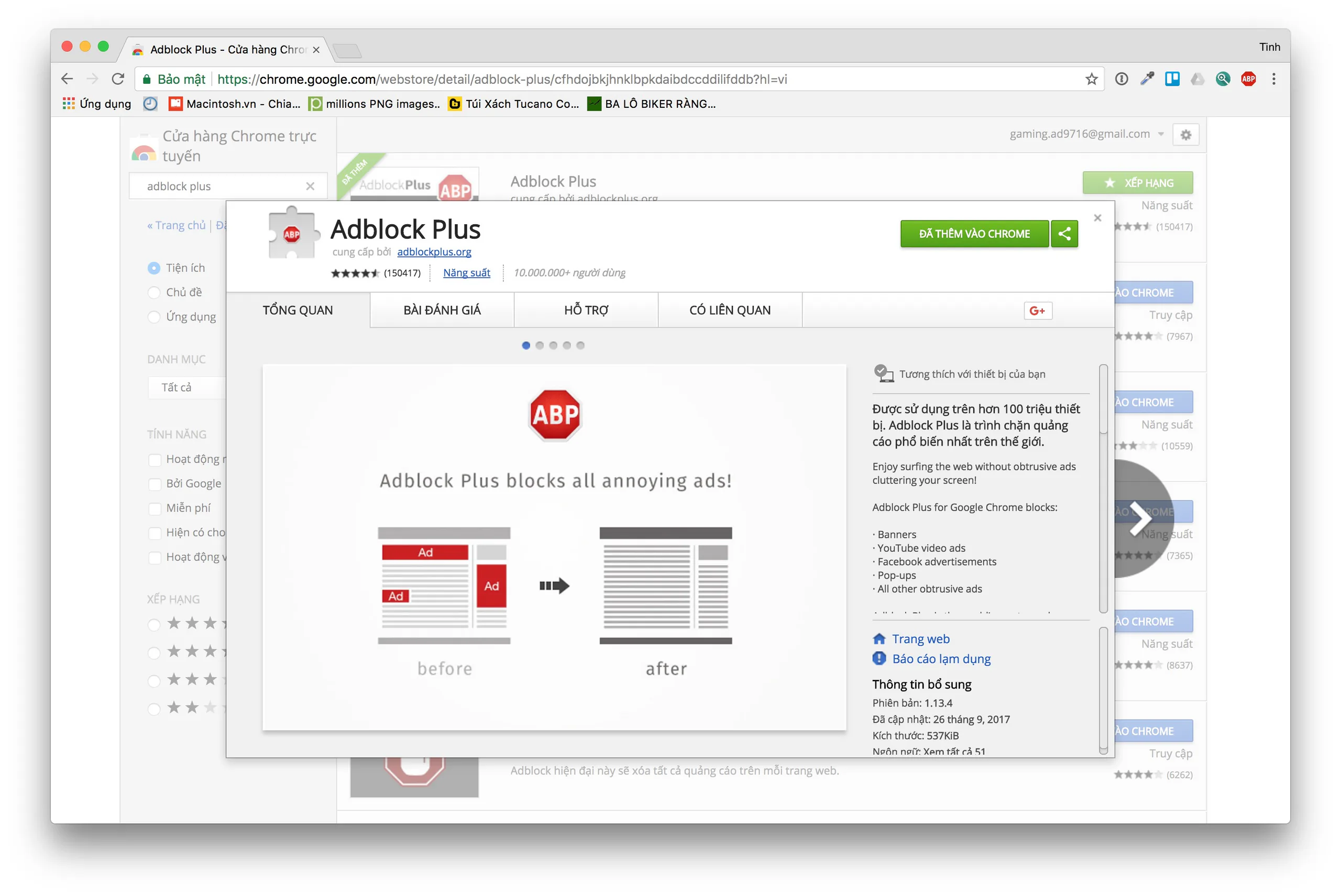
Task: Click the blue Trello-style extension icon
Action: click(1172, 79)
